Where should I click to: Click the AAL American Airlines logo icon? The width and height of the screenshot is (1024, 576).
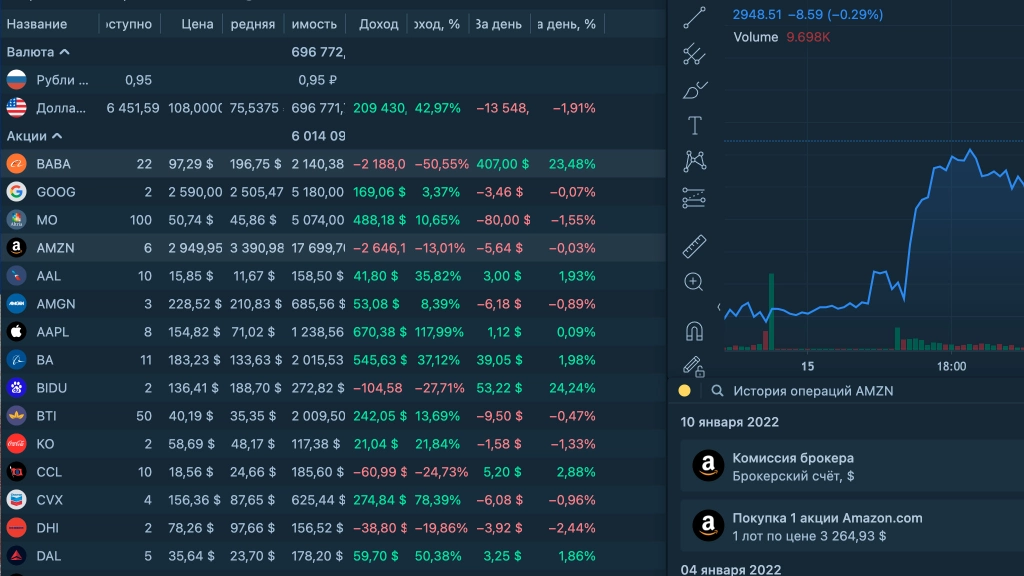tap(16, 276)
